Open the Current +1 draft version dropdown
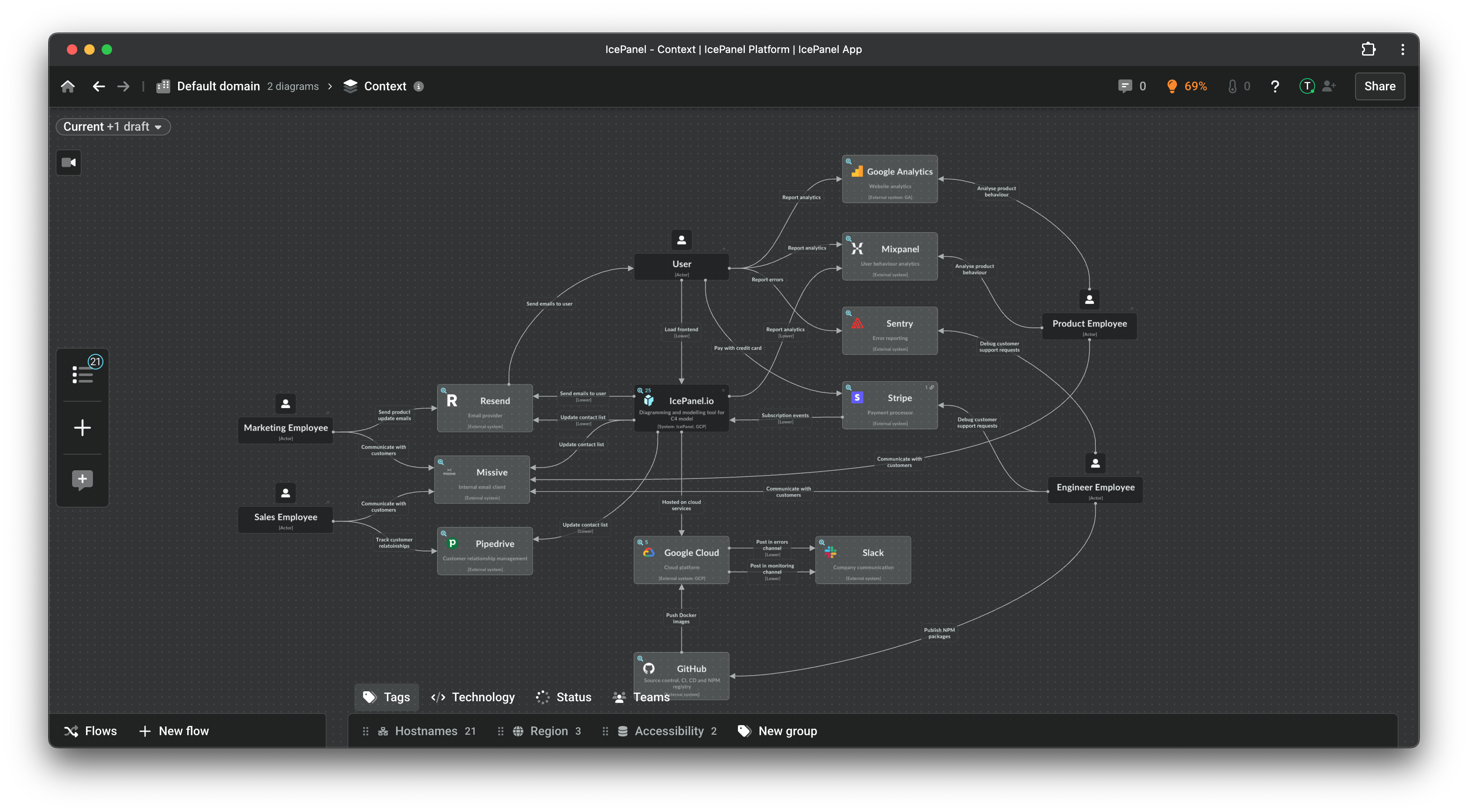Viewport: 1468px width, 812px height. [113, 126]
